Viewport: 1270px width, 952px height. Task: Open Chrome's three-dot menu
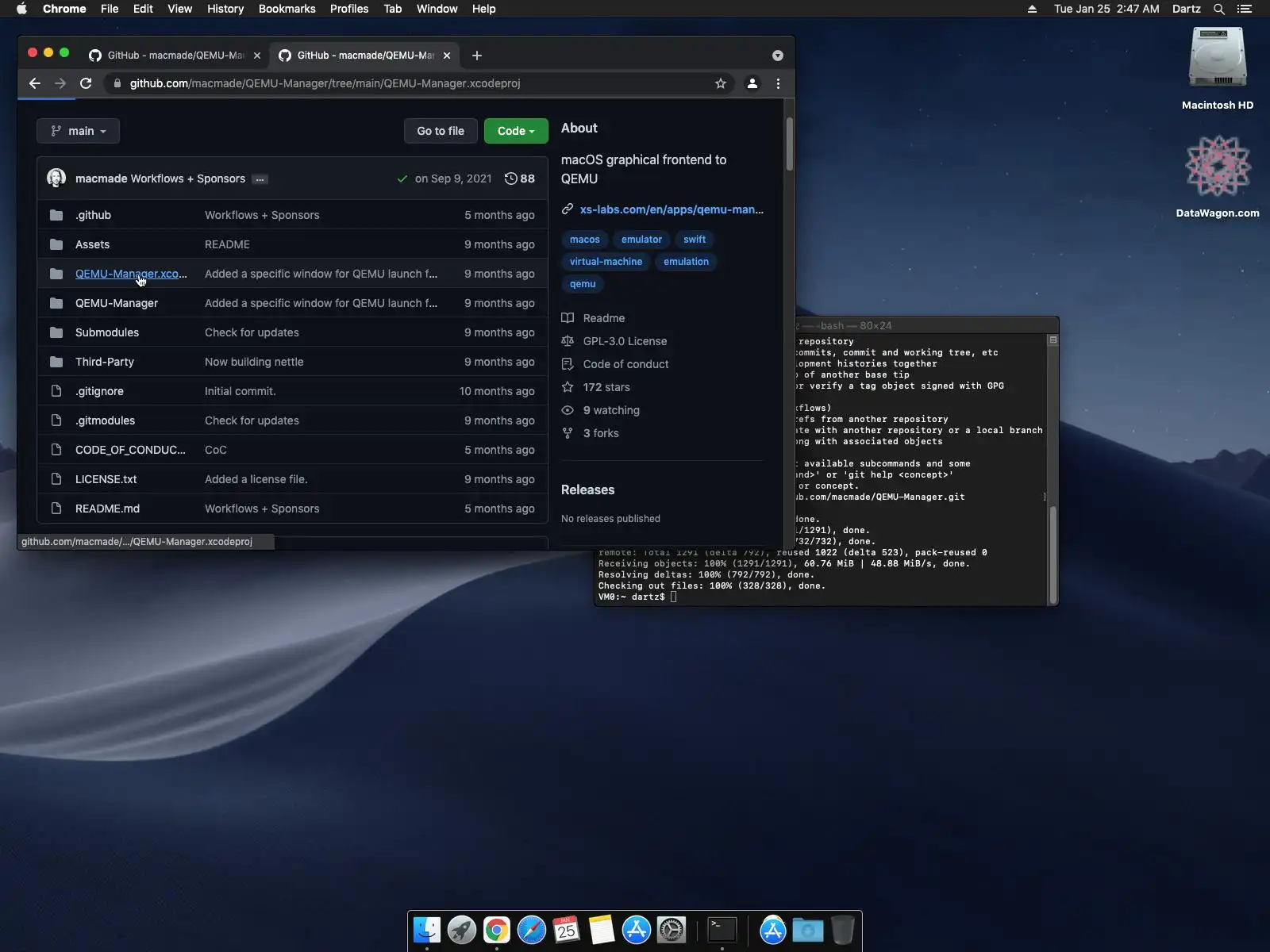click(778, 83)
